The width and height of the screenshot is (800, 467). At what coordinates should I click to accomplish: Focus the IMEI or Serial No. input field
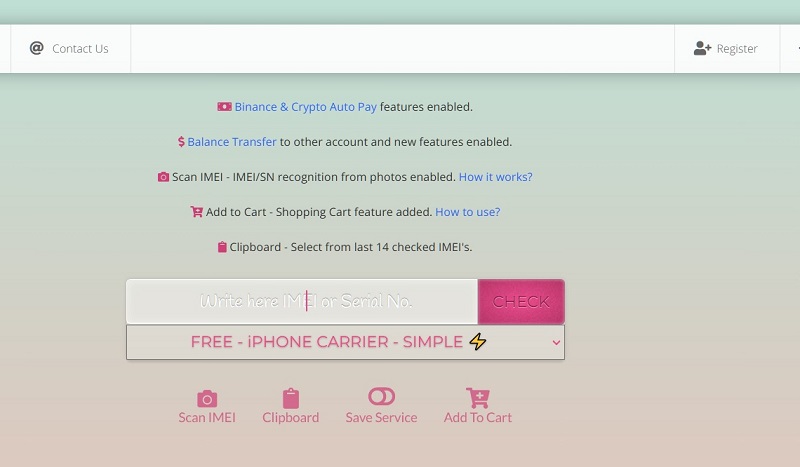coord(302,301)
